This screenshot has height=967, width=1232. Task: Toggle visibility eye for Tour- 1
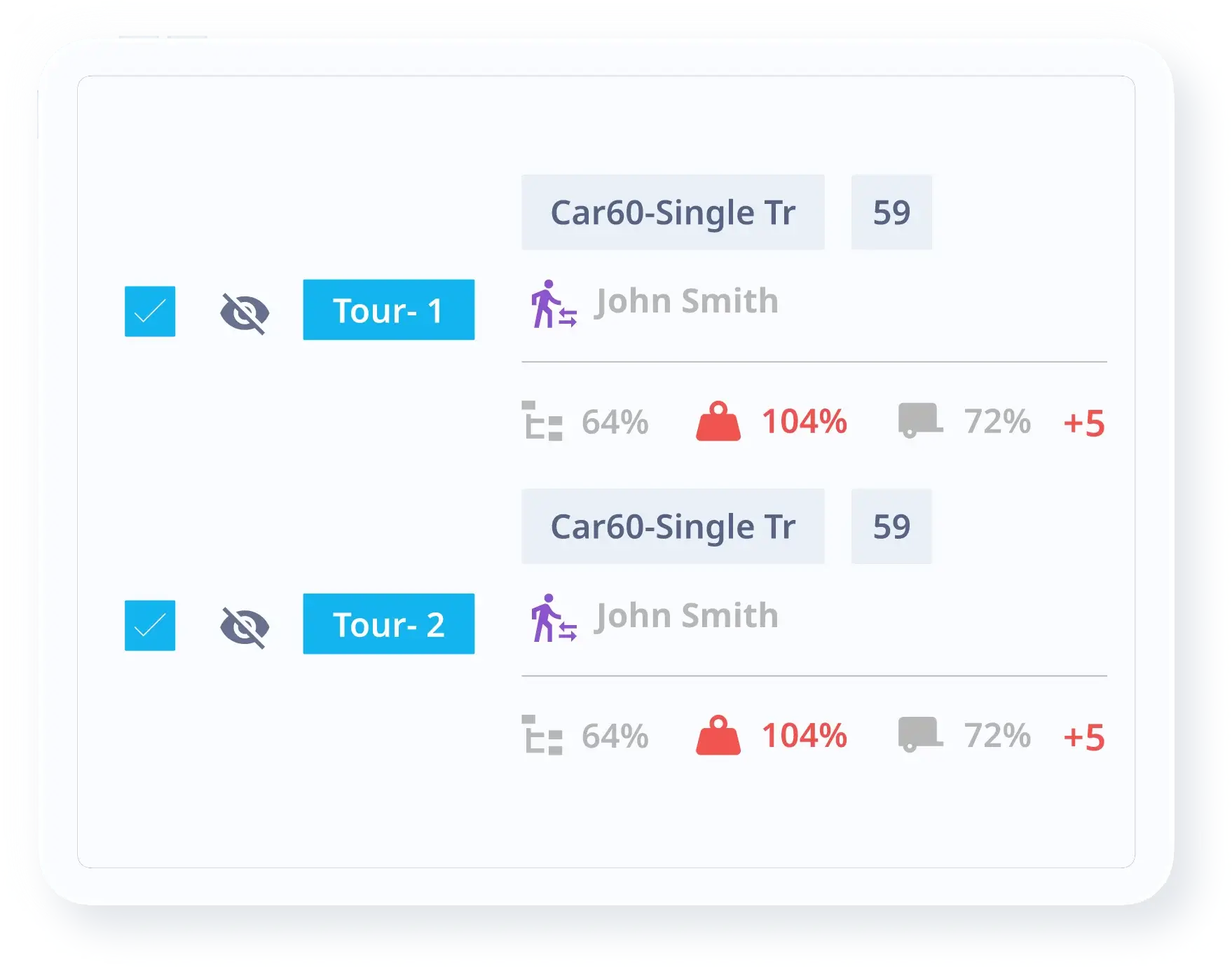click(245, 313)
